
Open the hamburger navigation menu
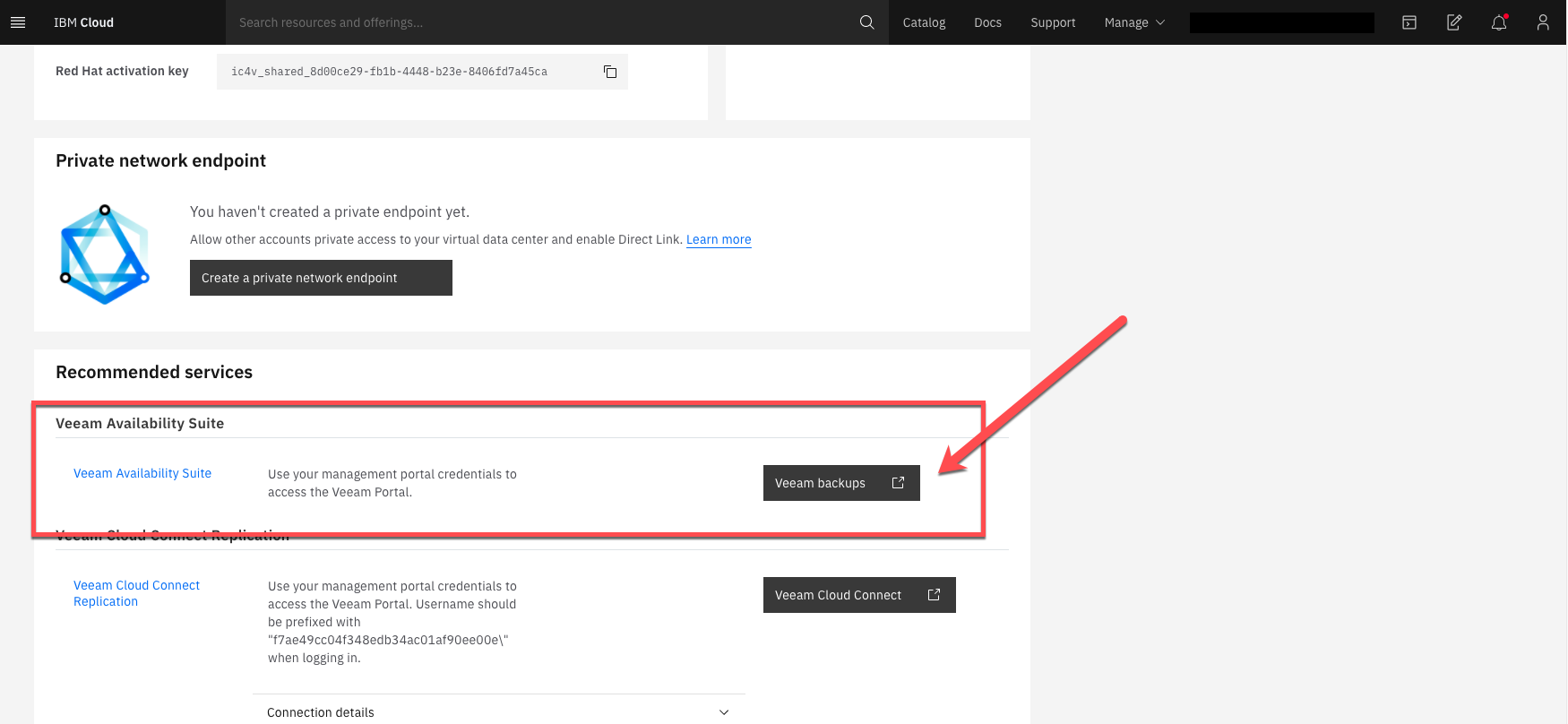point(18,22)
